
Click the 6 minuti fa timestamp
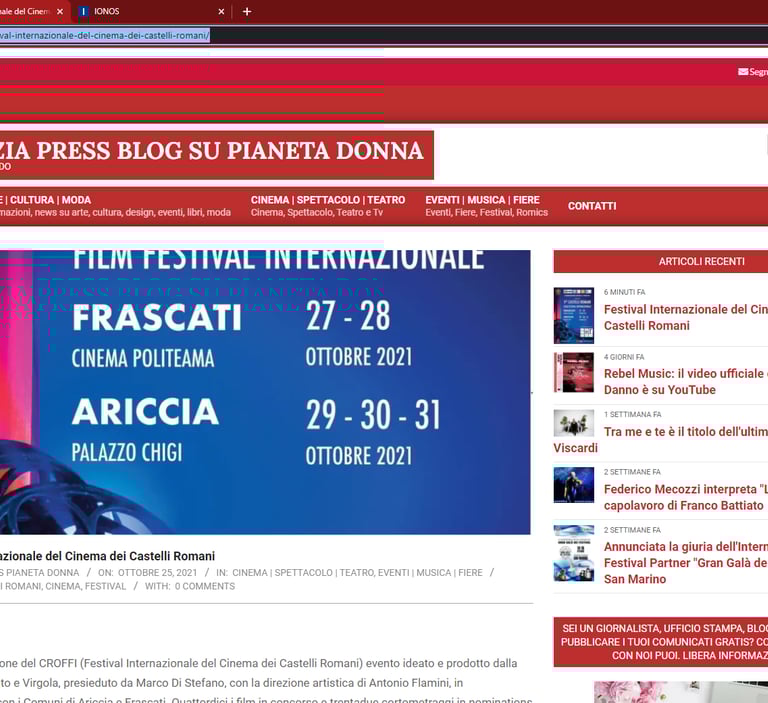click(624, 292)
